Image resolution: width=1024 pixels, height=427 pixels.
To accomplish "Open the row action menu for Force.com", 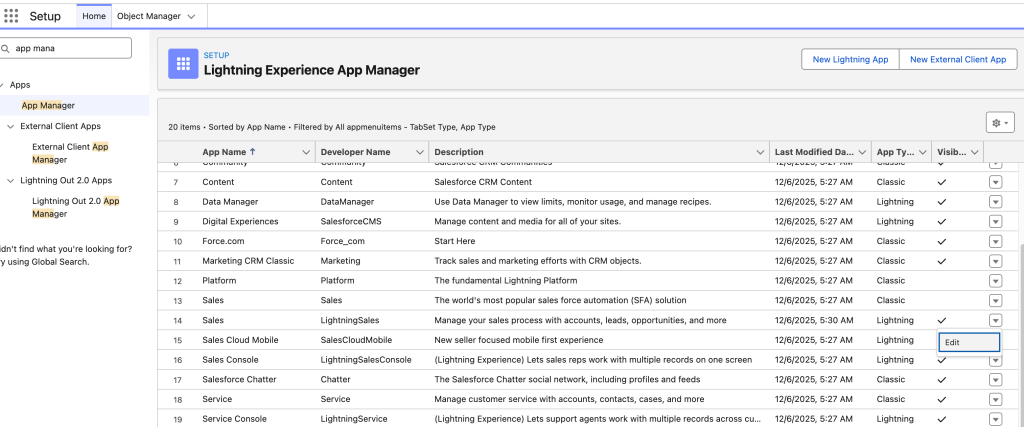I will click(995, 241).
